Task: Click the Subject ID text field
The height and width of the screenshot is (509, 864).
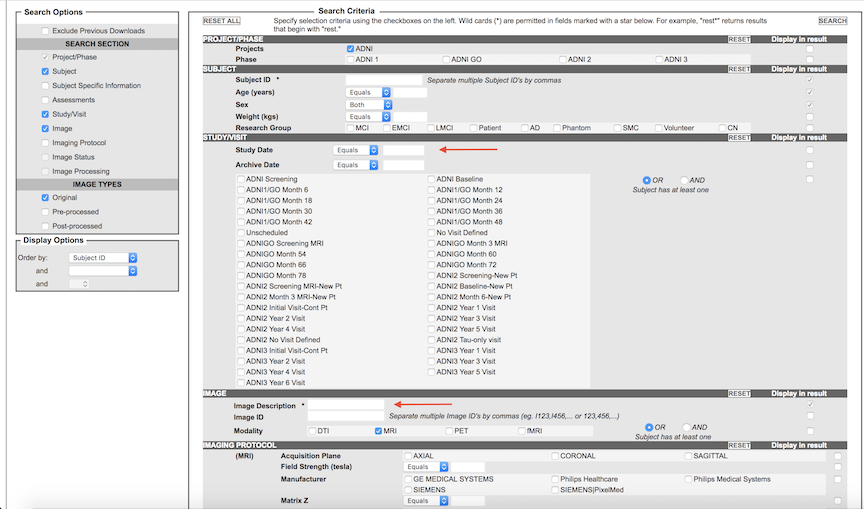Action: click(383, 79)
